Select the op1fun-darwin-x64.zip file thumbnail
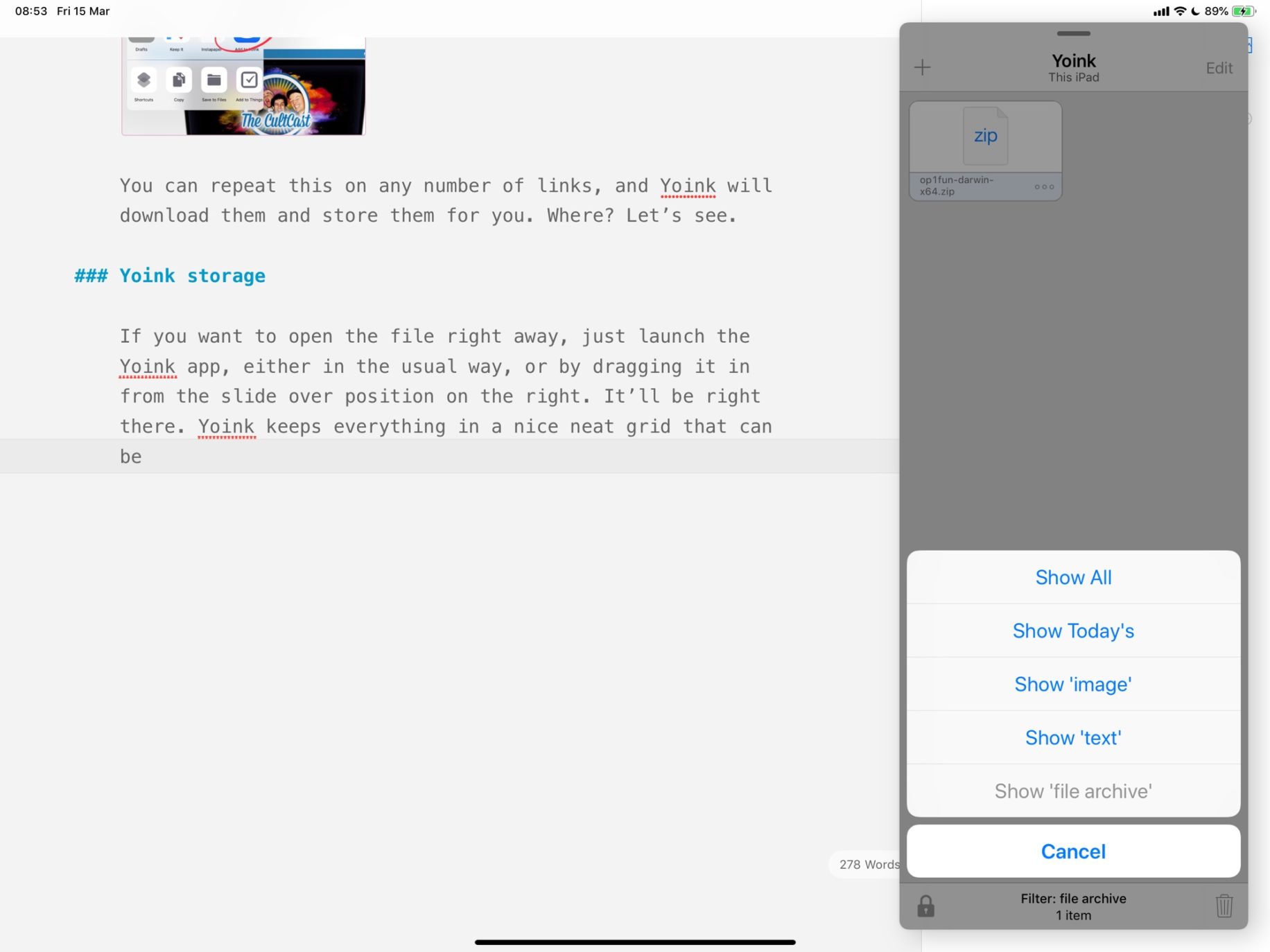This screenshot has width=1270, height=952. pyautogui.click(x=986, y=136)
